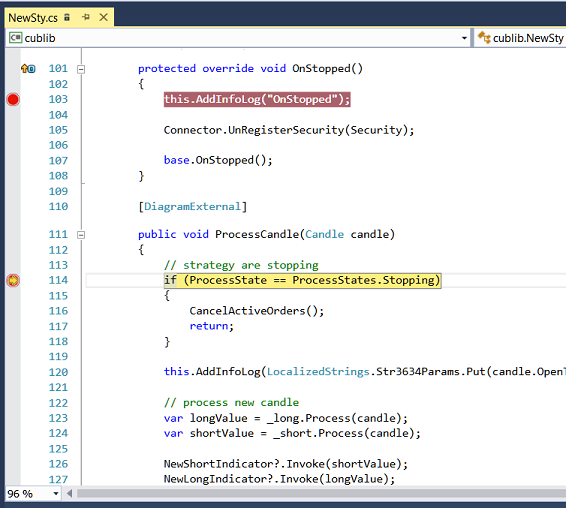Screen dimensions: 566x508
Task: Click the pin icon on NewSty.cs tab
Action: coord(86,17)
